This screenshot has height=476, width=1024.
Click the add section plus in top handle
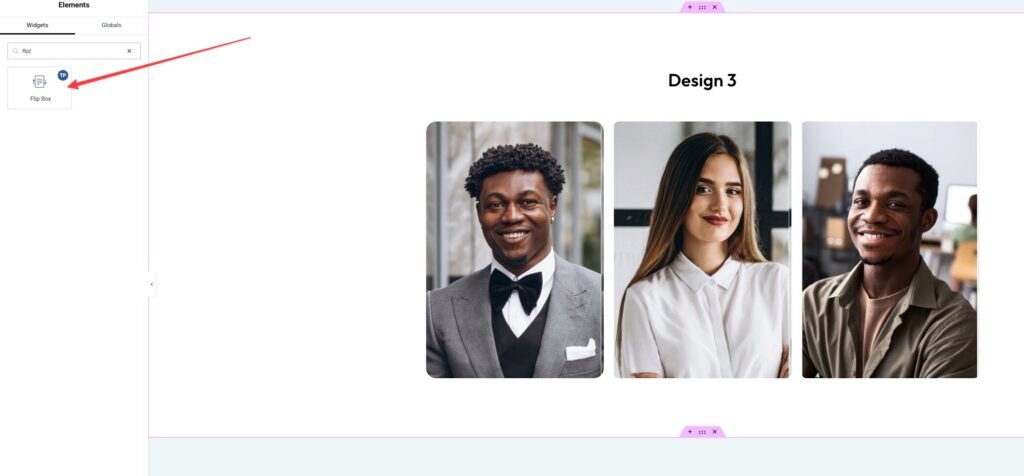pyautogui.click(x=689, y=7)
